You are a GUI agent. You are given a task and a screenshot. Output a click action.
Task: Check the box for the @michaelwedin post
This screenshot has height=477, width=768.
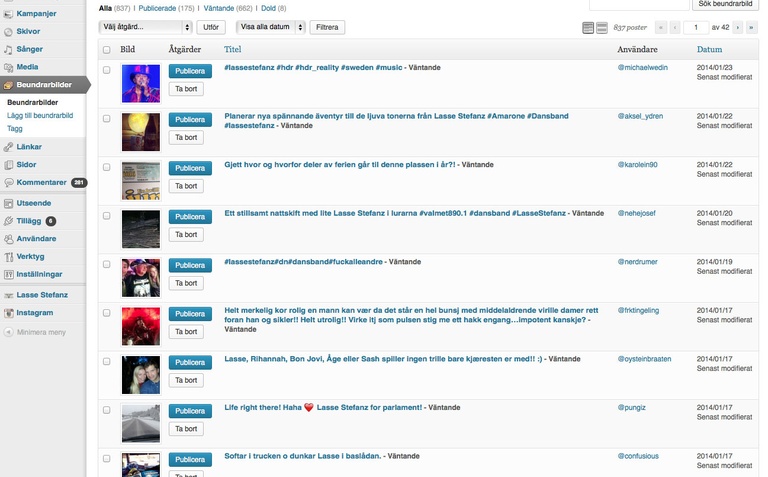click(107, 70)
